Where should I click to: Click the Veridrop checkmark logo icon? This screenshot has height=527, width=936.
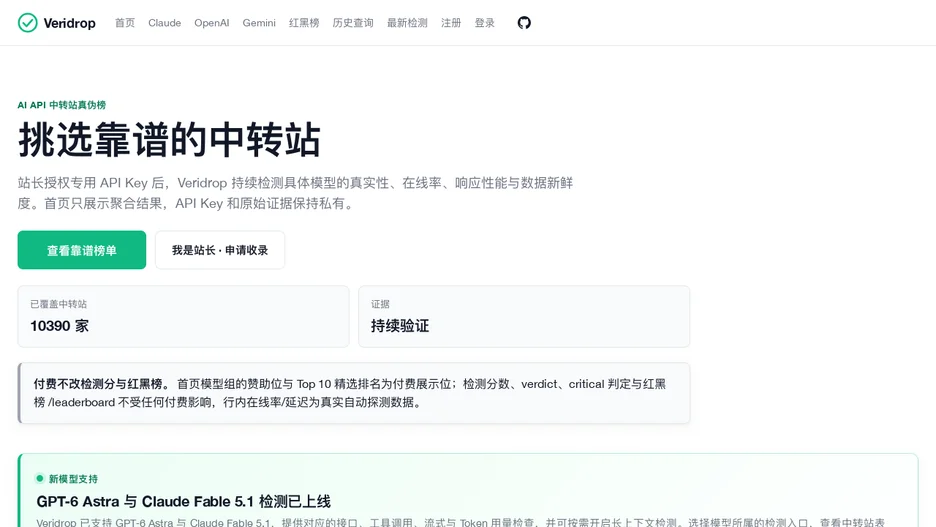pyautogui.click(x=27, y=23)
